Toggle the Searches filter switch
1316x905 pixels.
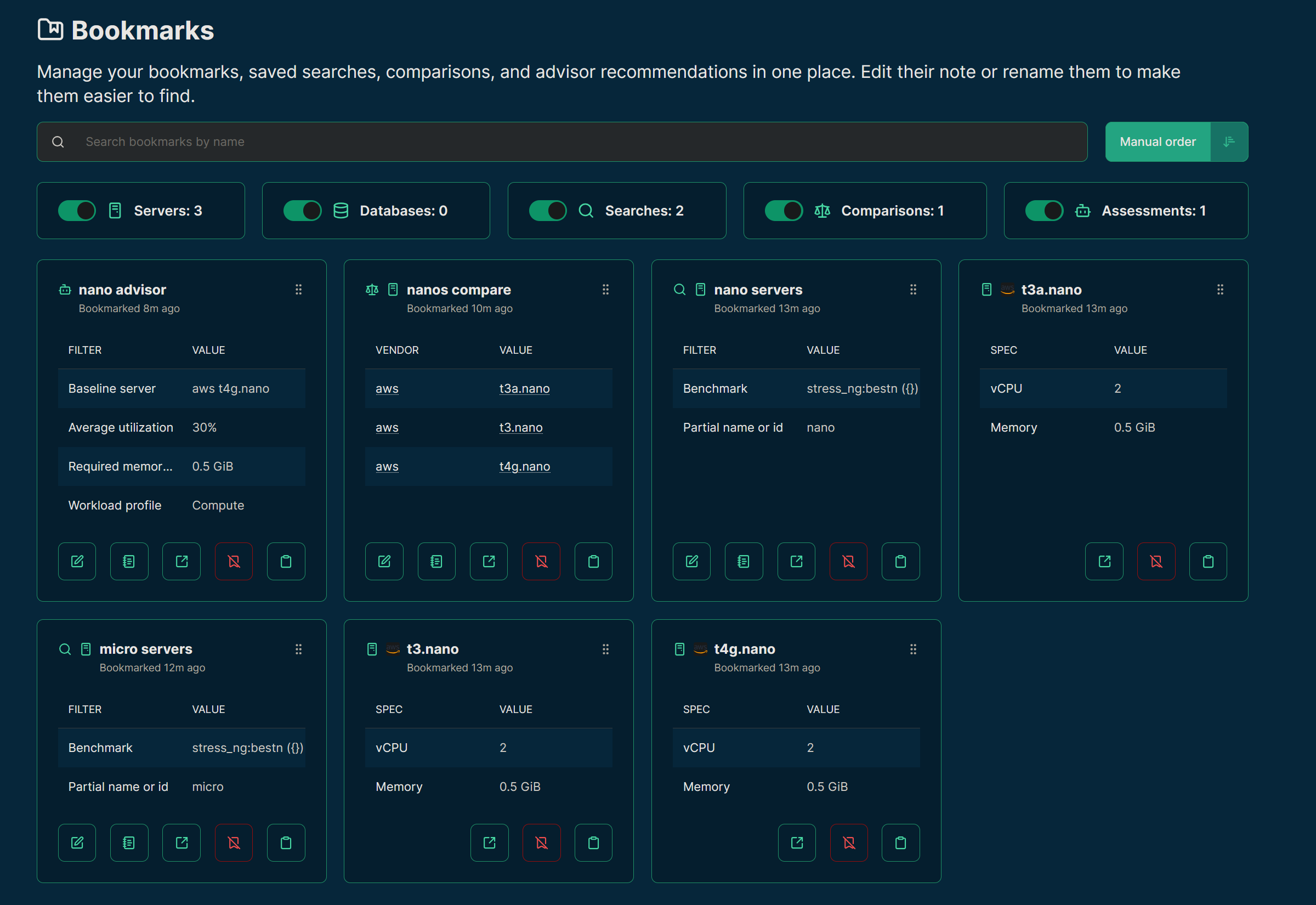pos(547,211)
